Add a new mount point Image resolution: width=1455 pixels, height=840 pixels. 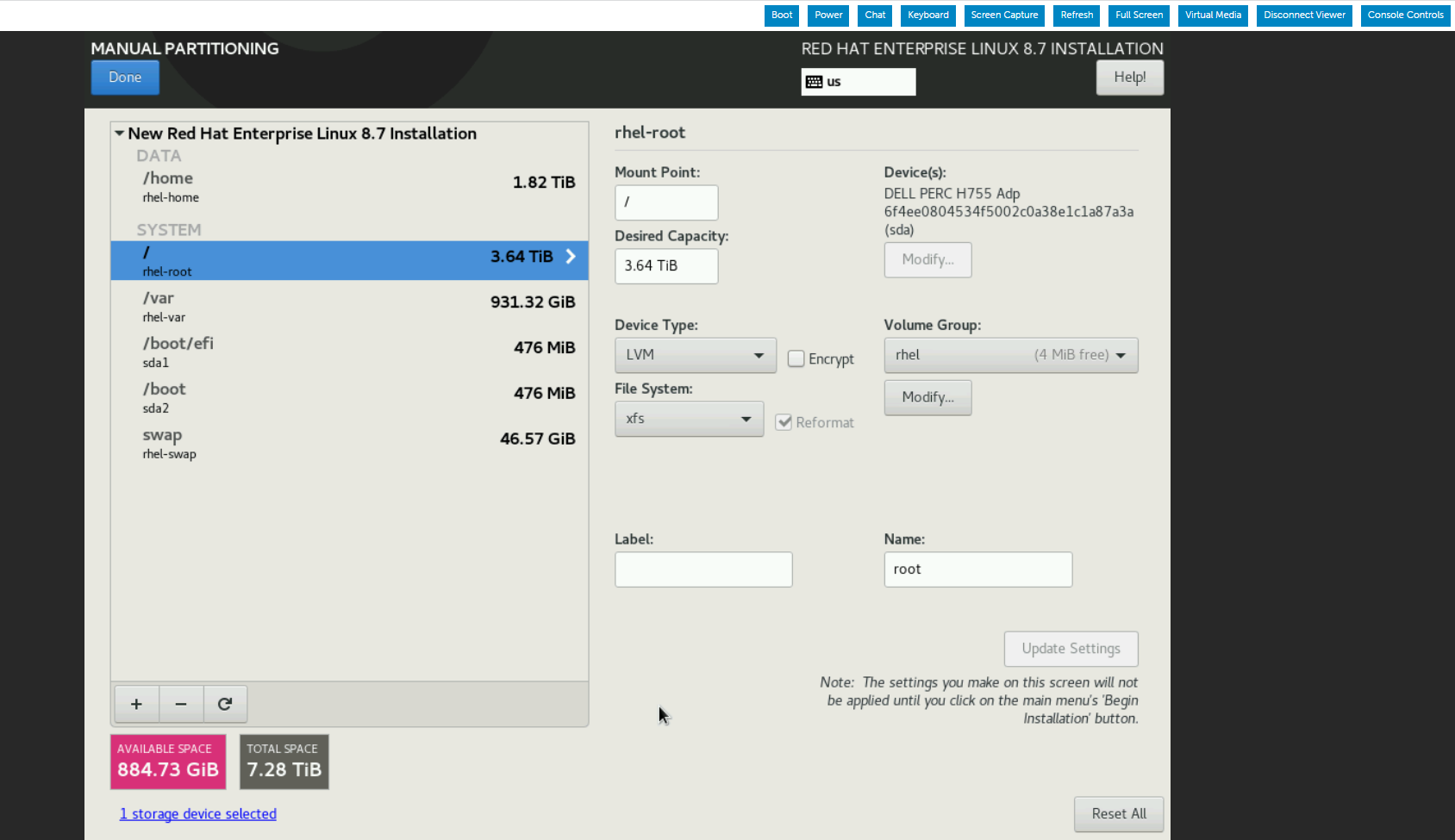tap(136, 704)
